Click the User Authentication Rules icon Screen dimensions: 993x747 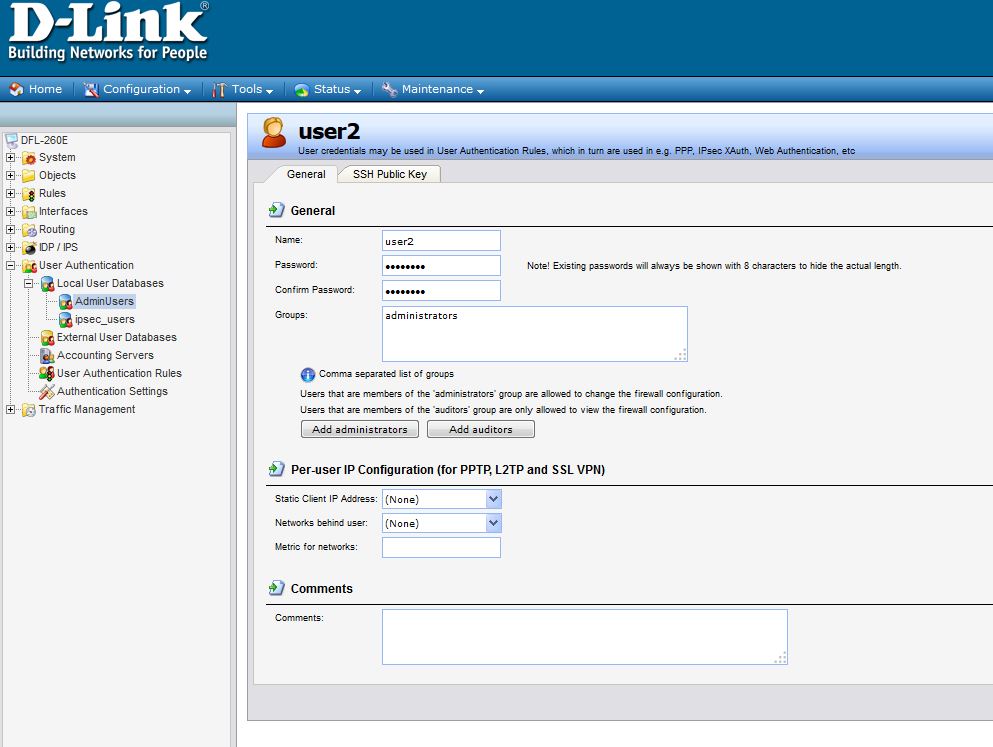[47, 373]
